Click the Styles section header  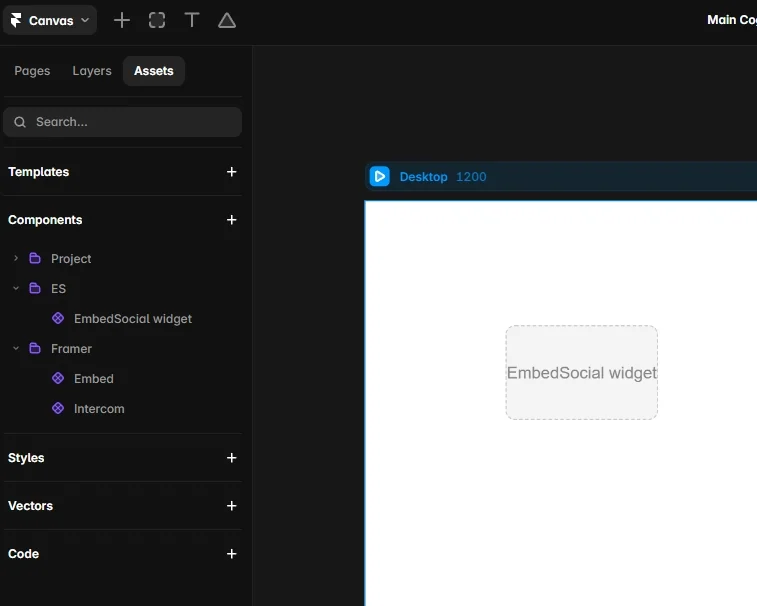pyautogui.click(x=26, y=458)
